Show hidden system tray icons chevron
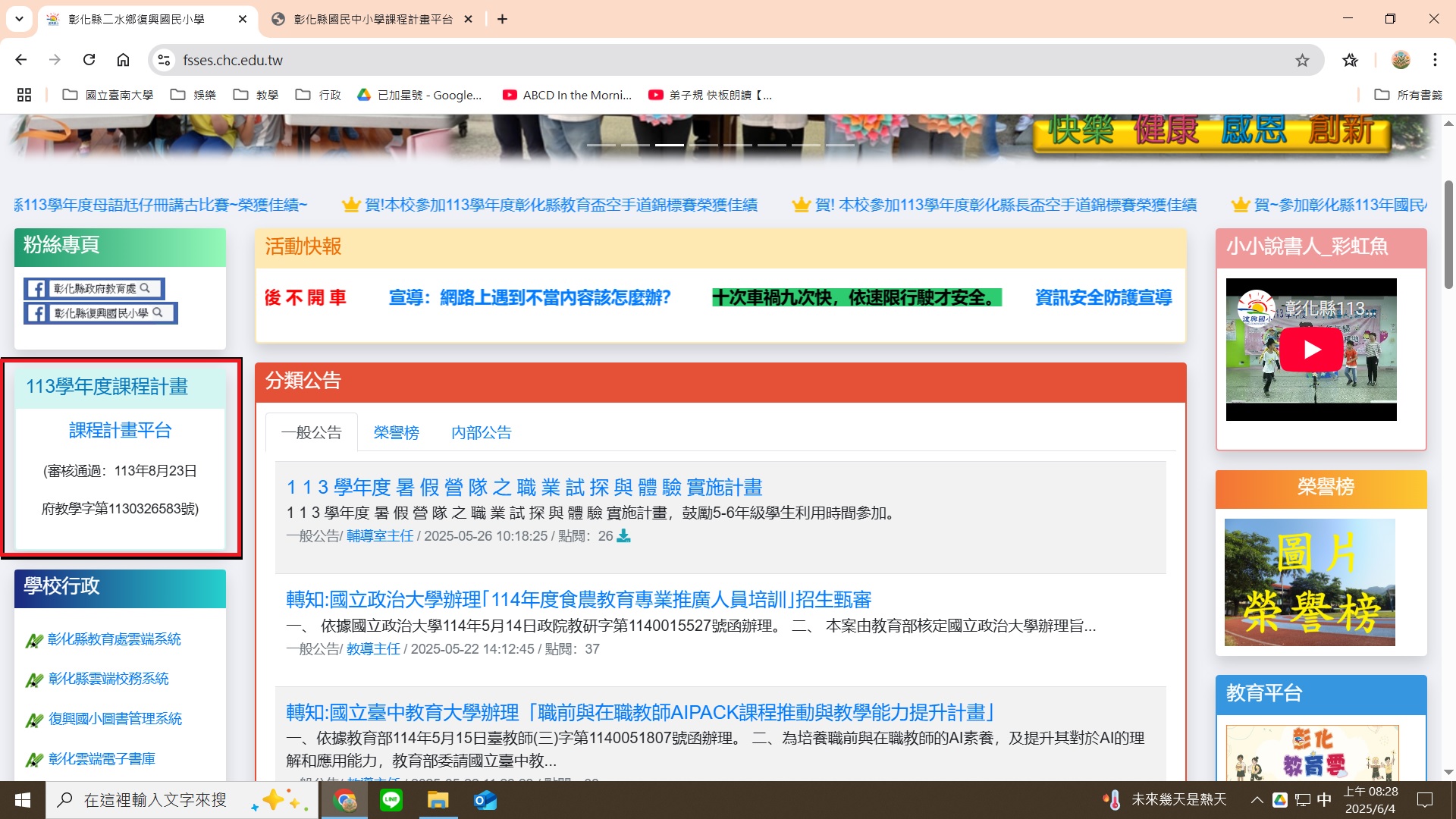Screen dimensions: 1456x819 coord(1257,800)
